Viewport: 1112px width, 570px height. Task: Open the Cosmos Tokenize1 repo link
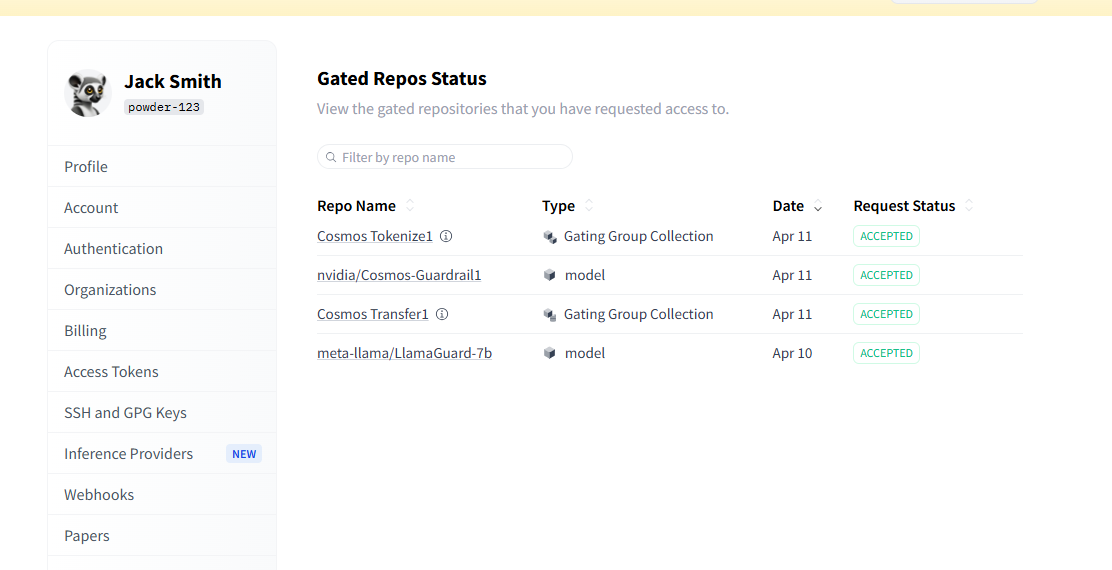tap(374, 236)
